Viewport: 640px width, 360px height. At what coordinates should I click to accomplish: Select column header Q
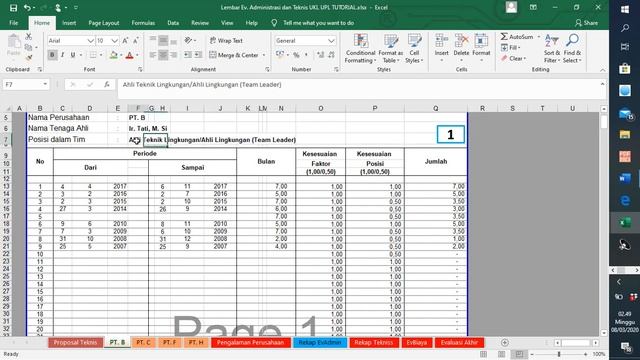pyautogui.click(x=436, y=108)
